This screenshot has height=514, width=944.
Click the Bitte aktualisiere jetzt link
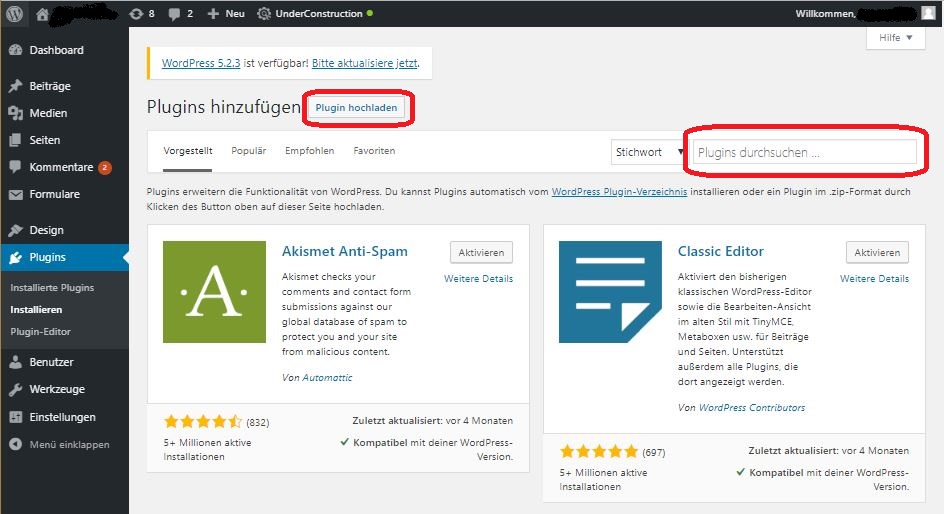[x=365, y=63]
